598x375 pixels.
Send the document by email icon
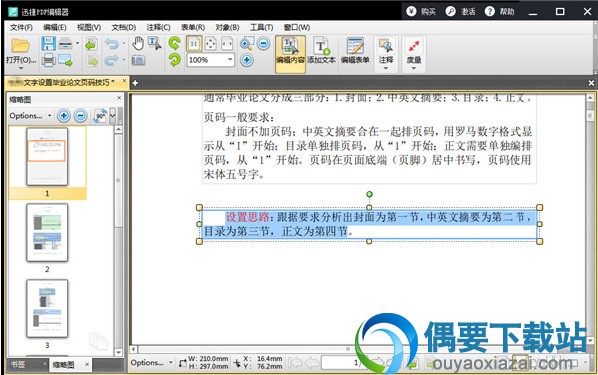click(65, 60)
